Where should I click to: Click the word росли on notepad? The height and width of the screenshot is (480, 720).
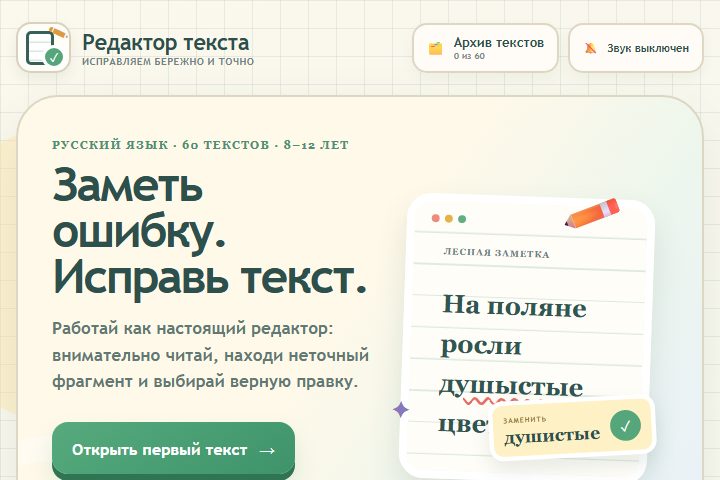pyautogui.click(x=481, y=346)
